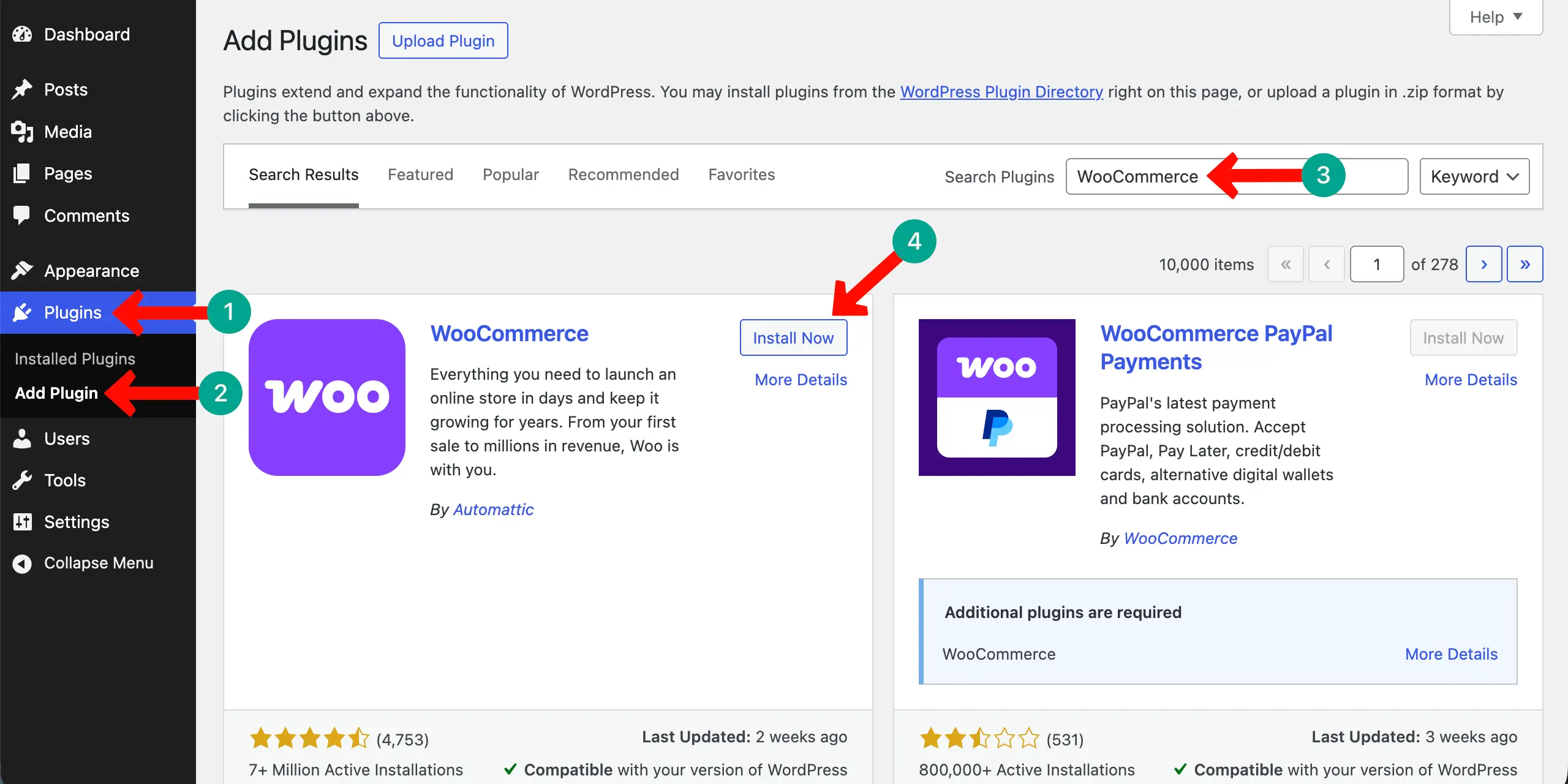Click Install Now for WooCommerce PayPal Payments
This screenshot has height=784, width=1568.
pos(1463,337)
